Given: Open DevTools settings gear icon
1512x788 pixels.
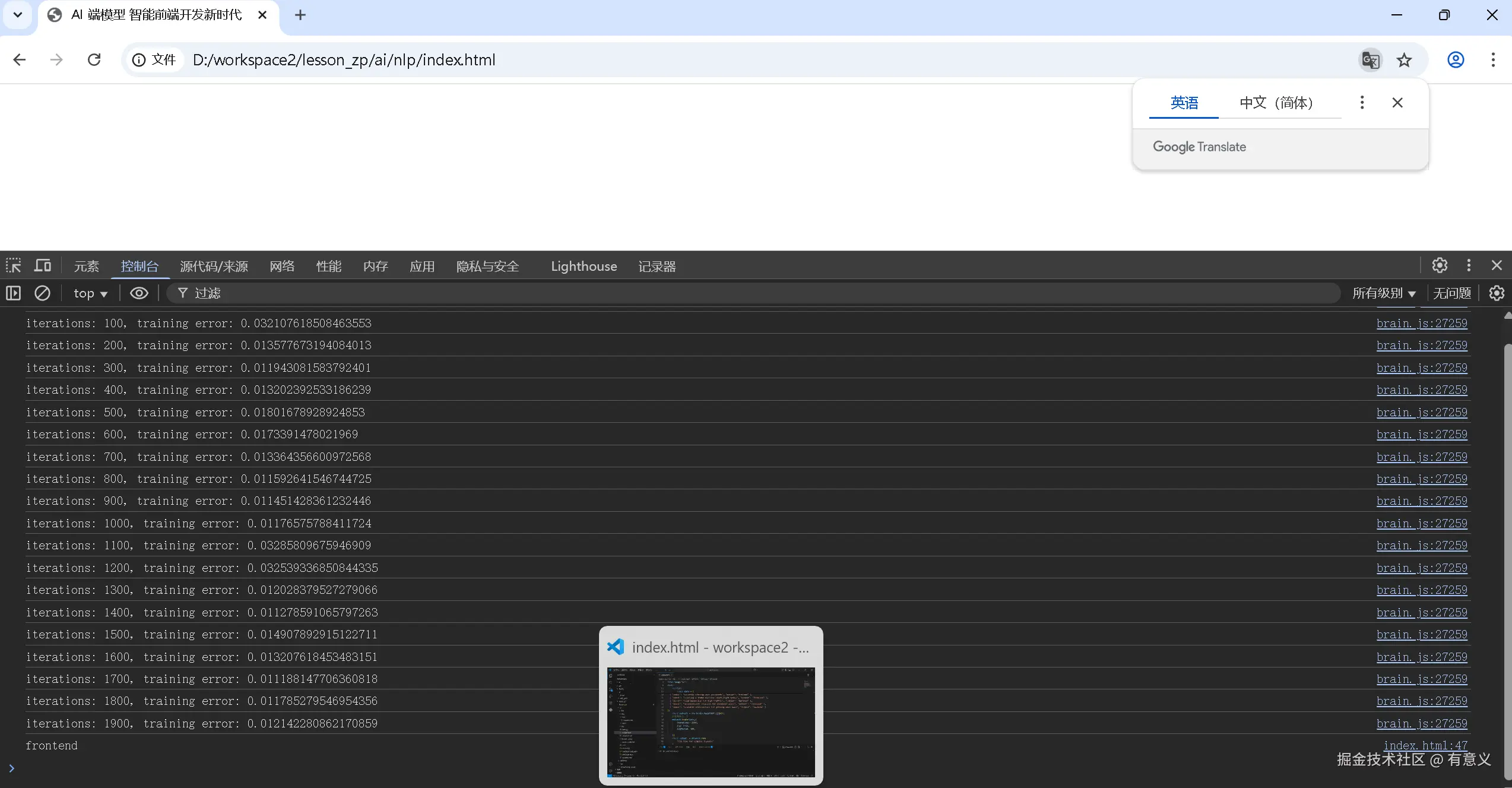Looking at the screenshot, I should coord(1440,265).
